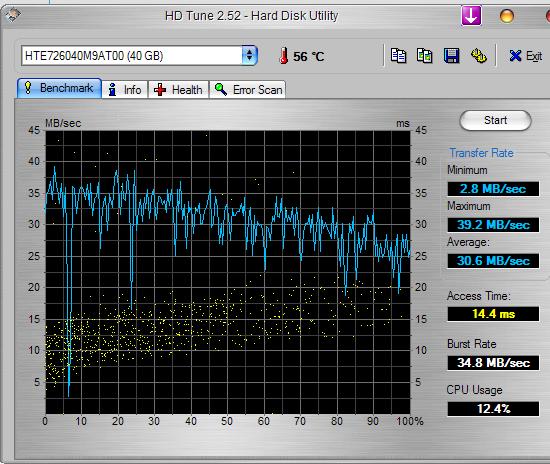This screenshot has height=464, width=550.
Task: Save results using the floppy disk icon
Action: (451, 55)
